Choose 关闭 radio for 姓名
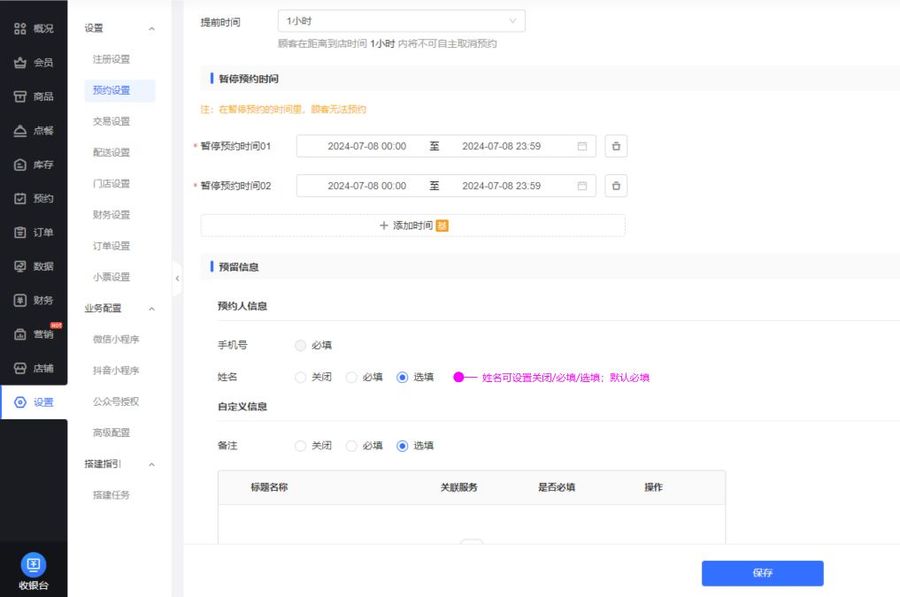The image size is (900, 597). tap(301, 377)
